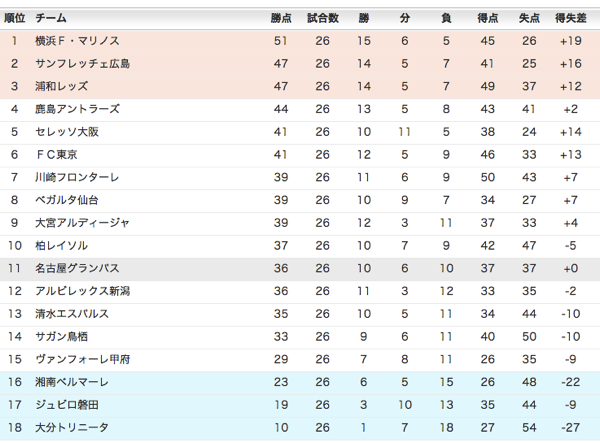Click the チーム column header
Viewport: 600px width, 443px height.
point(51,18)
